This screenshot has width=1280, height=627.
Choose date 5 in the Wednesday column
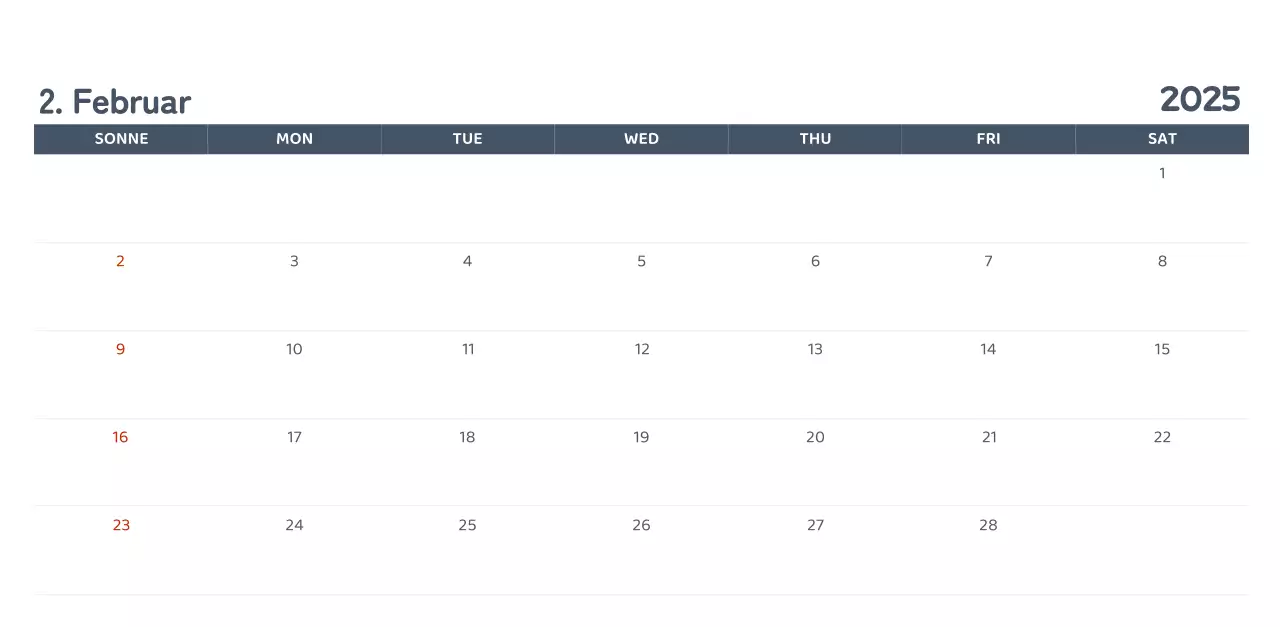(x=641, y=261)
